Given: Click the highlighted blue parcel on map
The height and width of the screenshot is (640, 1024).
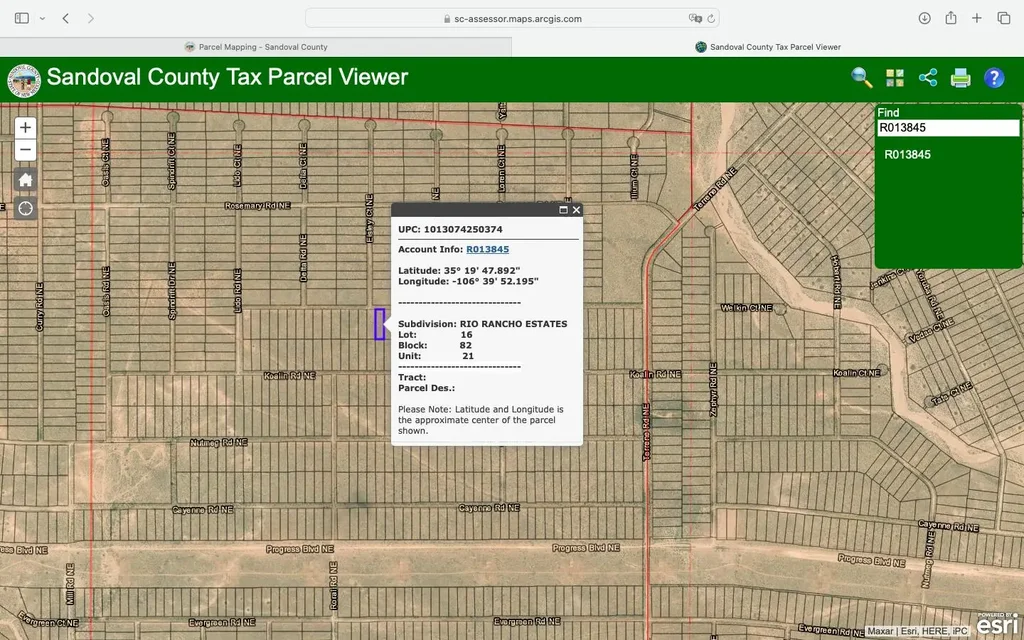Looking at the screenshot, I should click(380, 324).
